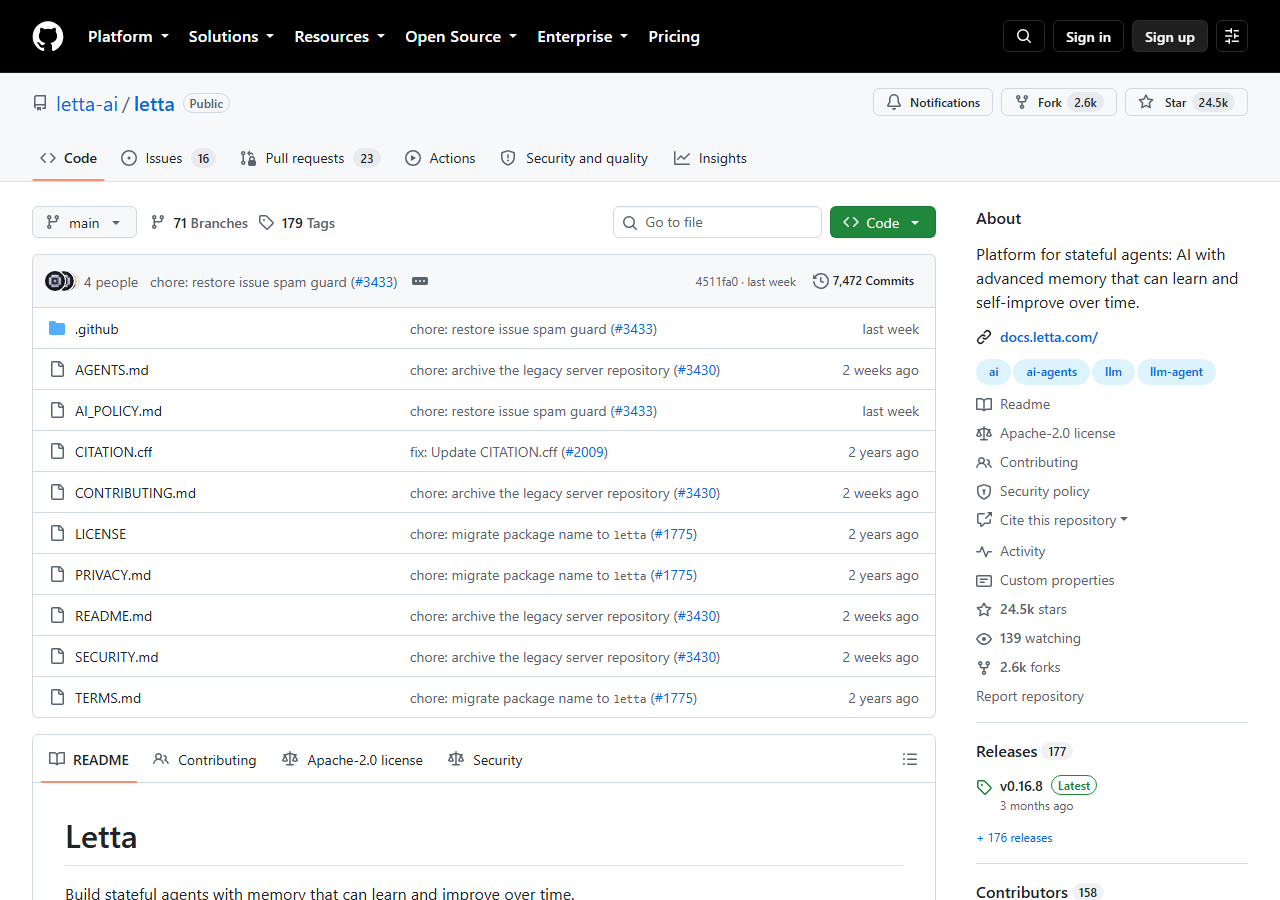The height and width of the screenshot is (900, 1280).
Task: Click Report repository link
Action: click(x=1030, y=696)
